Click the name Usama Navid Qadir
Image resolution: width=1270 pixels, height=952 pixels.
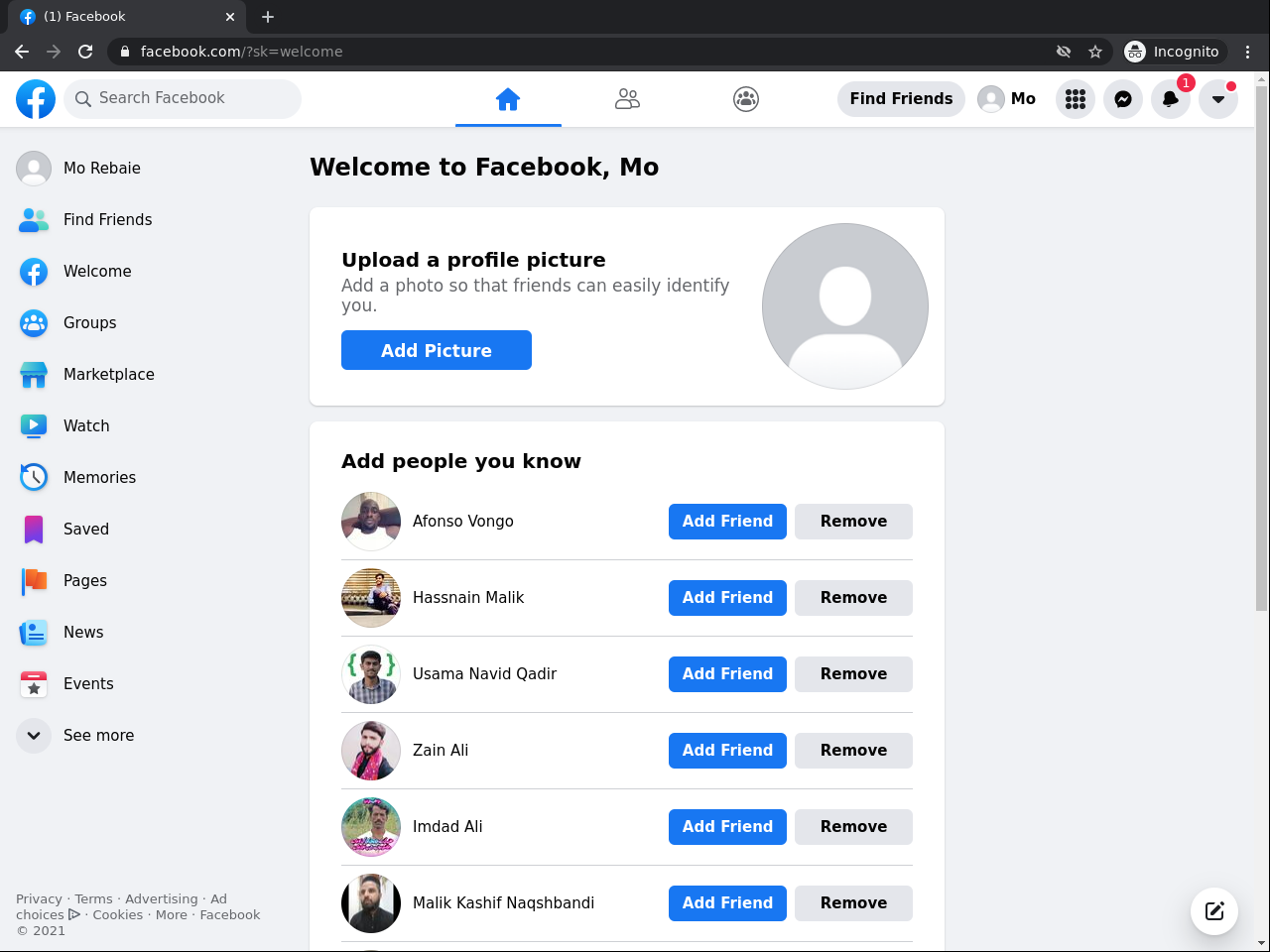click(484, 674)
